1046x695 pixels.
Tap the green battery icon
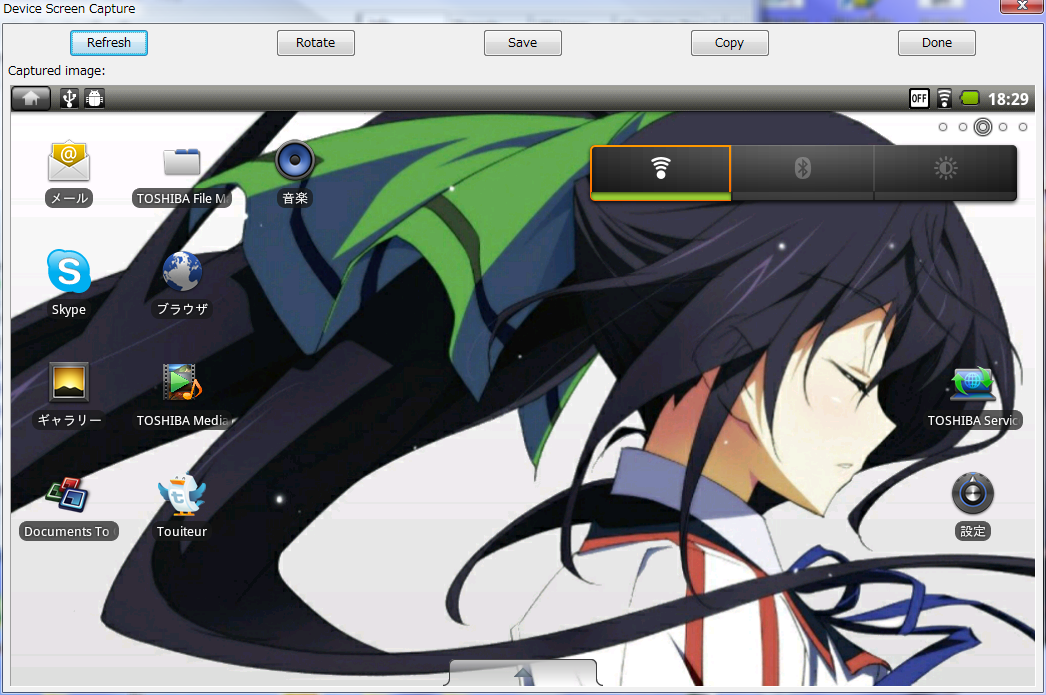(x=969, y=99)
